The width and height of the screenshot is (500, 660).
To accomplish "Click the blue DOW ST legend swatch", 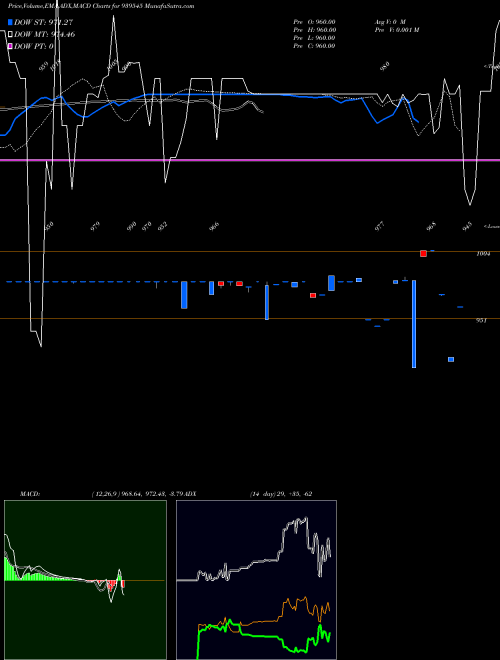I will [10, 22].
